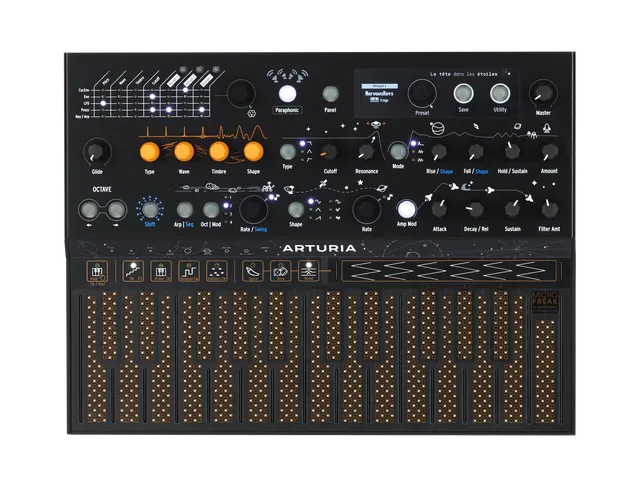
Task: Touch the cycling envelope Amount knob
Action: (x=549, y=151)
